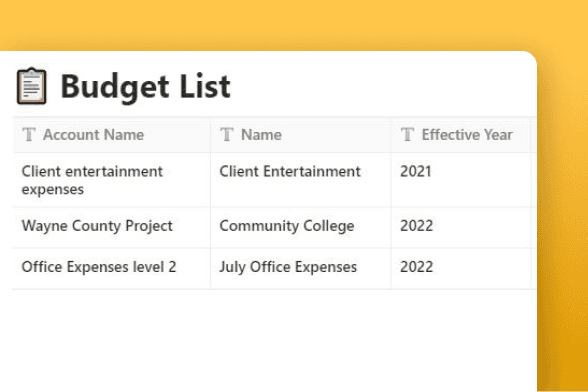The width and height of the screenshot is (588, 392).
Task: Select the Client entertainment expenses cell
Action: tap(112, 180)
